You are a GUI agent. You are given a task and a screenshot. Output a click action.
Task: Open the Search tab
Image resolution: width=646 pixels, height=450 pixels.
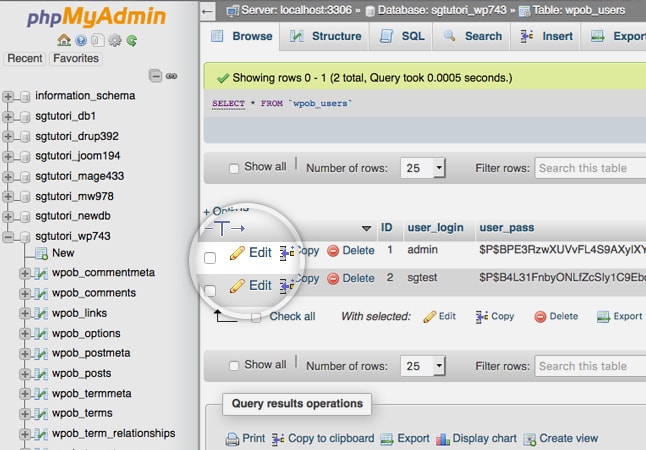click(x=472, y=36)
